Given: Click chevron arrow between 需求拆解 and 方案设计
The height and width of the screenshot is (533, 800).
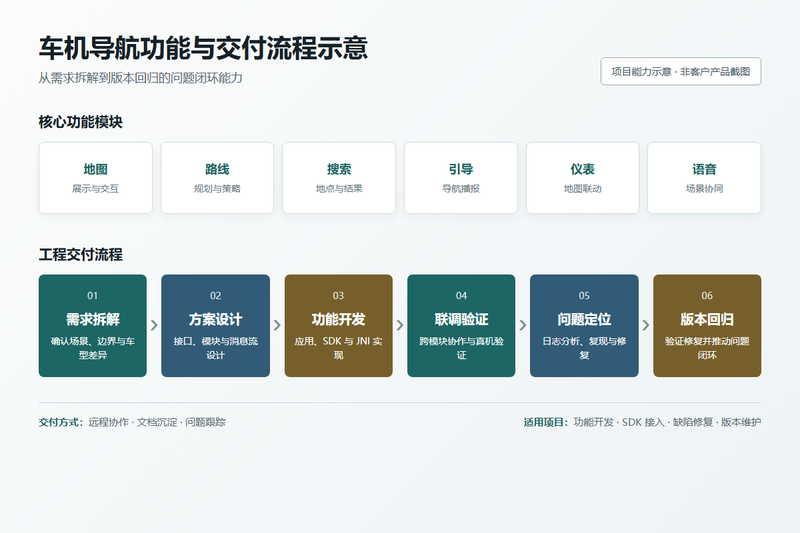Looking at the screenshot, I should pyautogui.click(x=154, y=325).
